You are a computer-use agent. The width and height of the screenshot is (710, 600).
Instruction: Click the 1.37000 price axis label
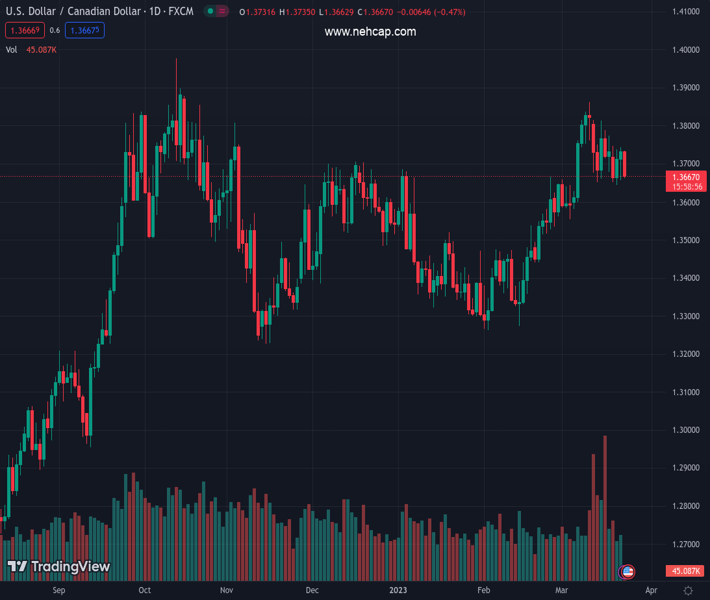click(686, 163)
